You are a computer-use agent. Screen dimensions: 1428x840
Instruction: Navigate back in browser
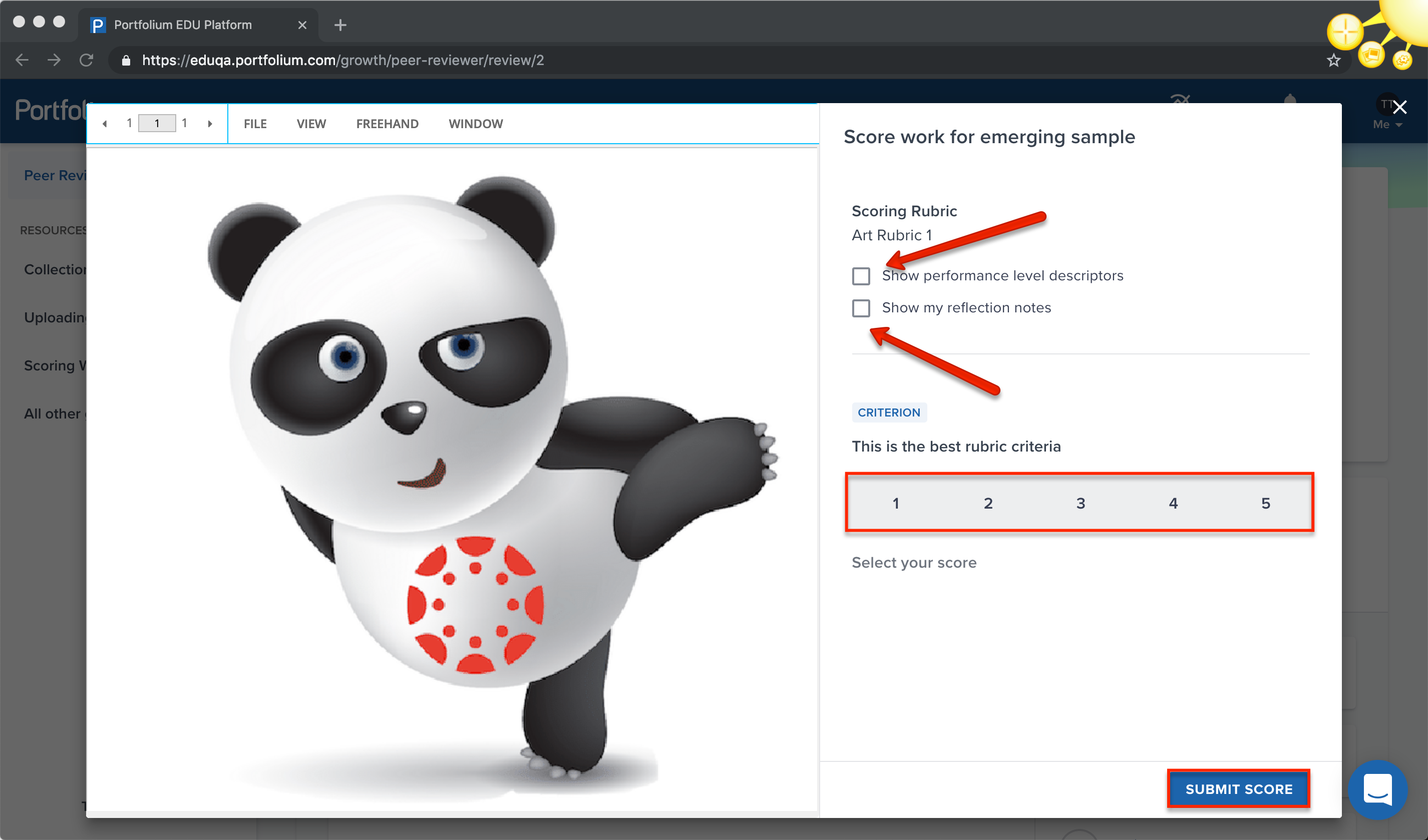[x=22, y=60]
